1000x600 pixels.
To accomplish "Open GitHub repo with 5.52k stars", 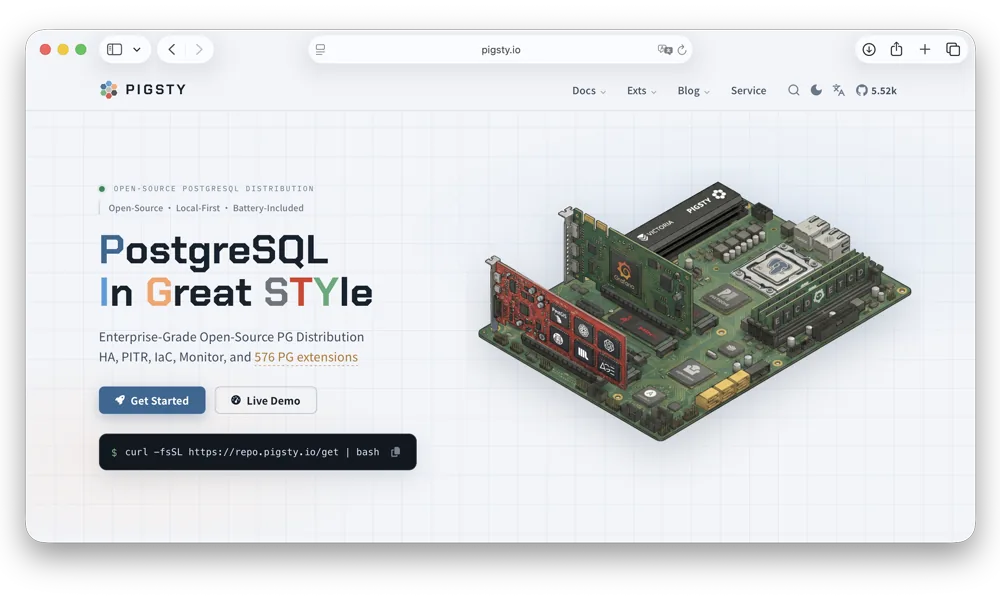I will point(876,91).
